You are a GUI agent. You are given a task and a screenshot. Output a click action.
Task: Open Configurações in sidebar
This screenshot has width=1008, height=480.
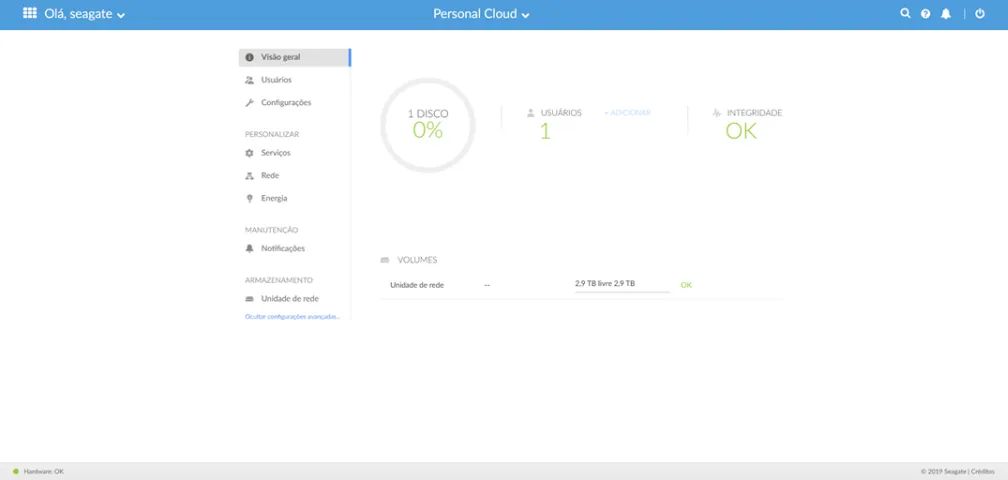point(286,103)
